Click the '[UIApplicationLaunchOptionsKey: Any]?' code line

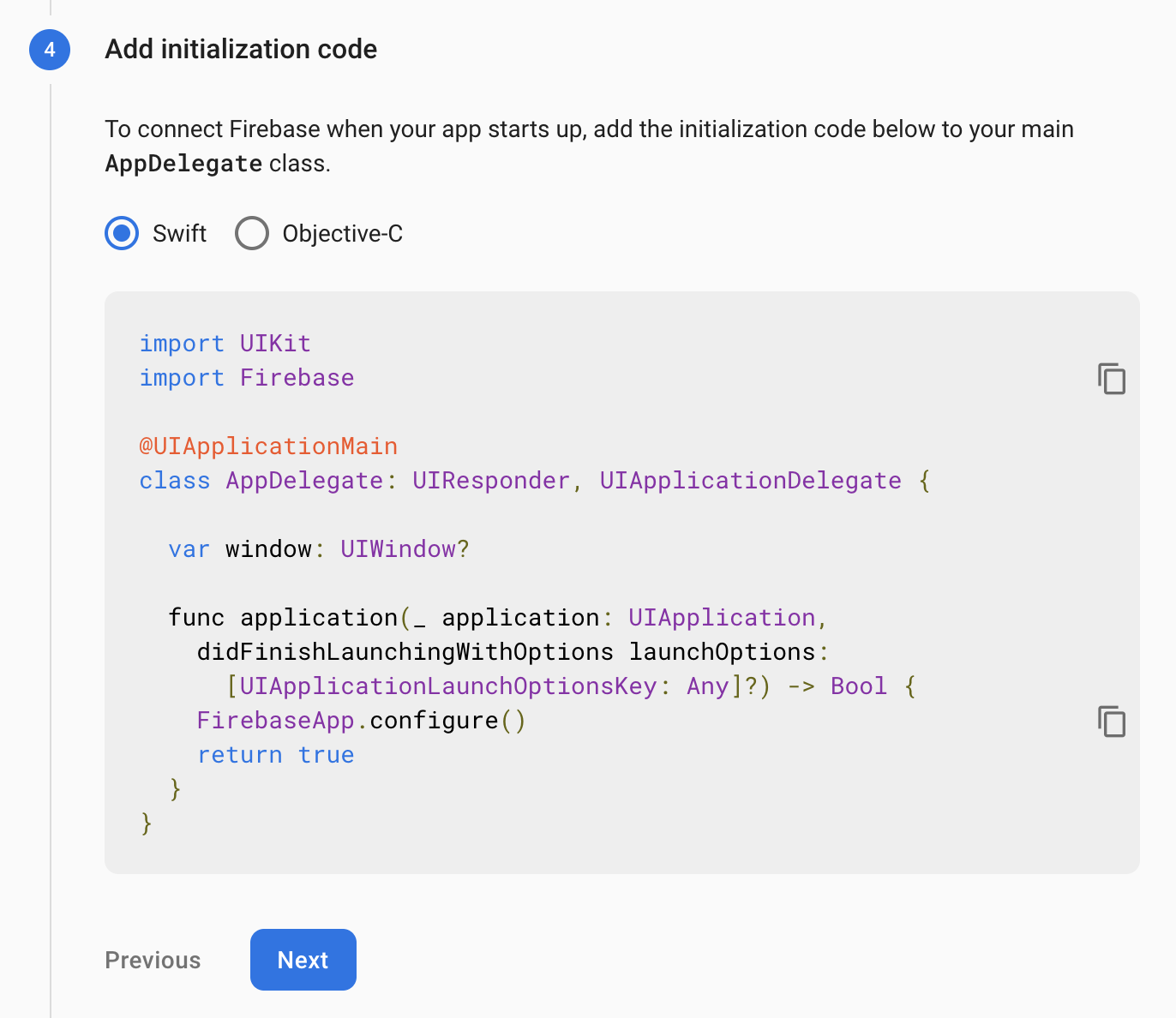coord(572,686)
